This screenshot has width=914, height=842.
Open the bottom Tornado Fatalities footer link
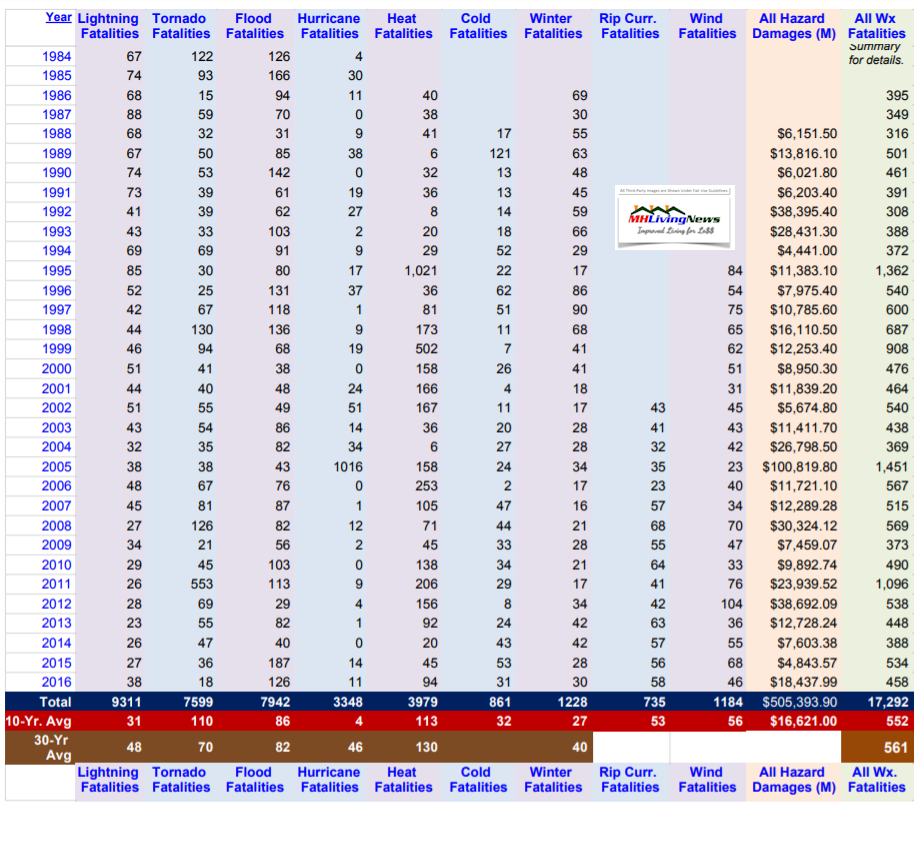[x=181, y=780]
